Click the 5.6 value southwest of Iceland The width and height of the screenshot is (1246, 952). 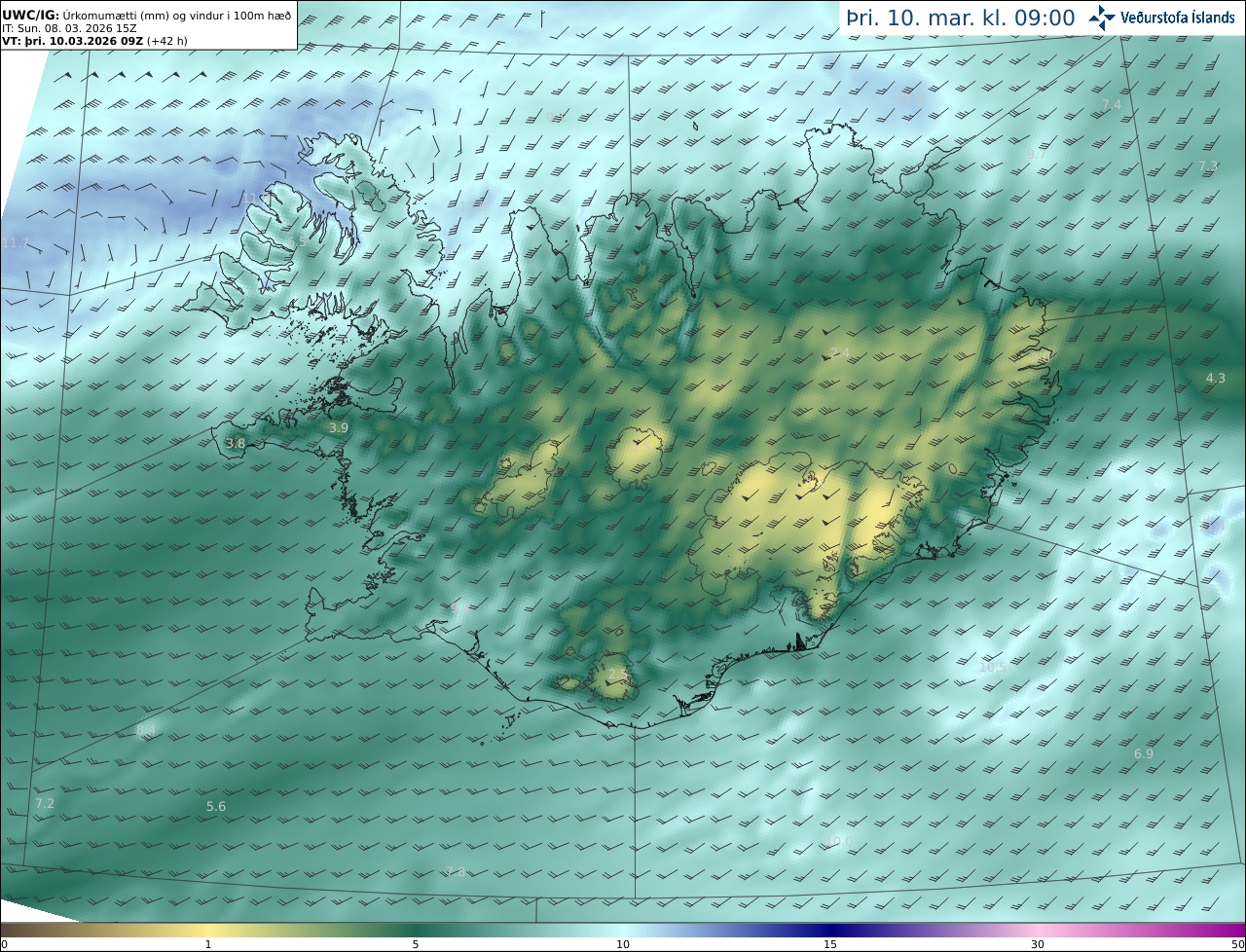coord(216,807)
